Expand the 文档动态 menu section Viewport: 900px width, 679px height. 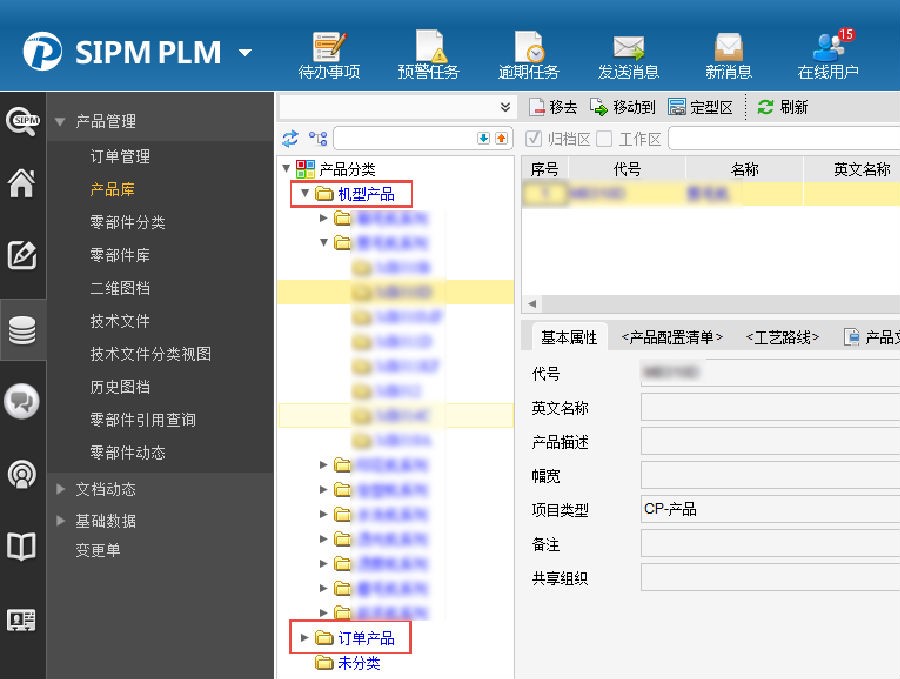[60, 489]
